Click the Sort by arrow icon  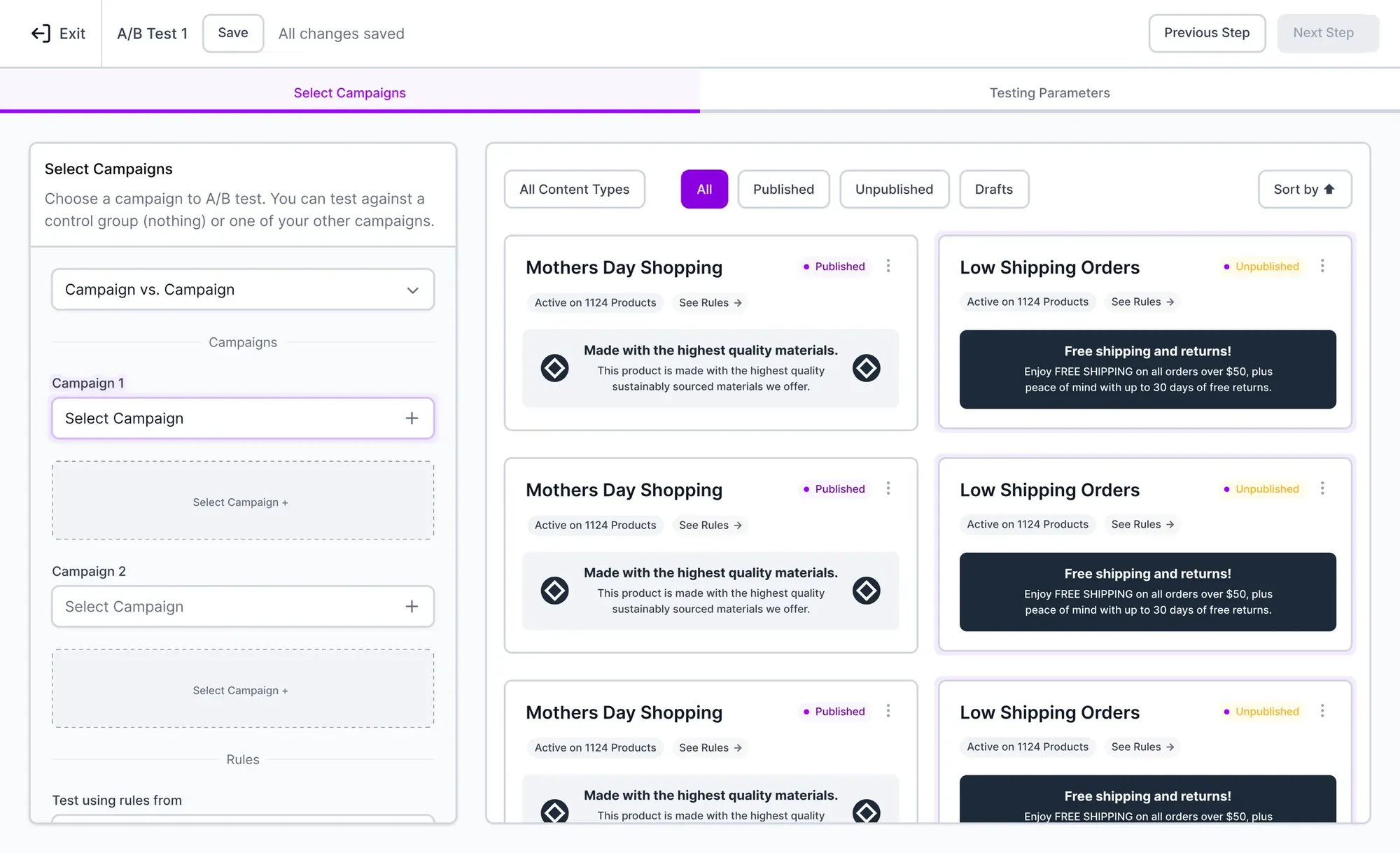tap(1329, 189)
